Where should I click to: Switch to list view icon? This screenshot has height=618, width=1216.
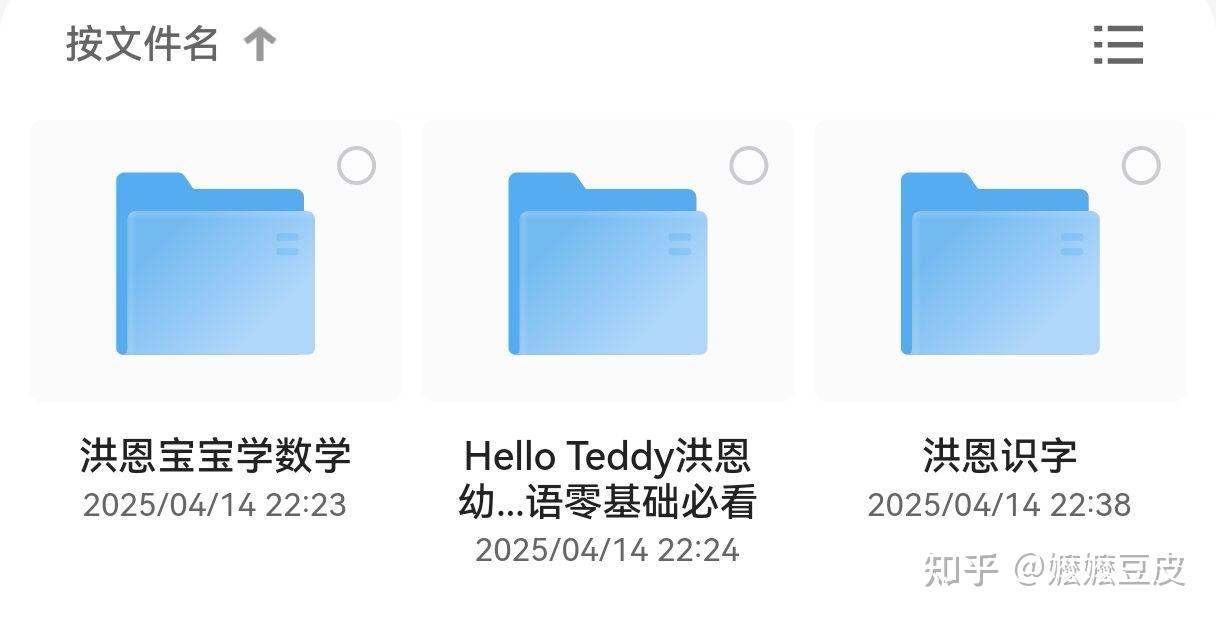click(1118, 45)
